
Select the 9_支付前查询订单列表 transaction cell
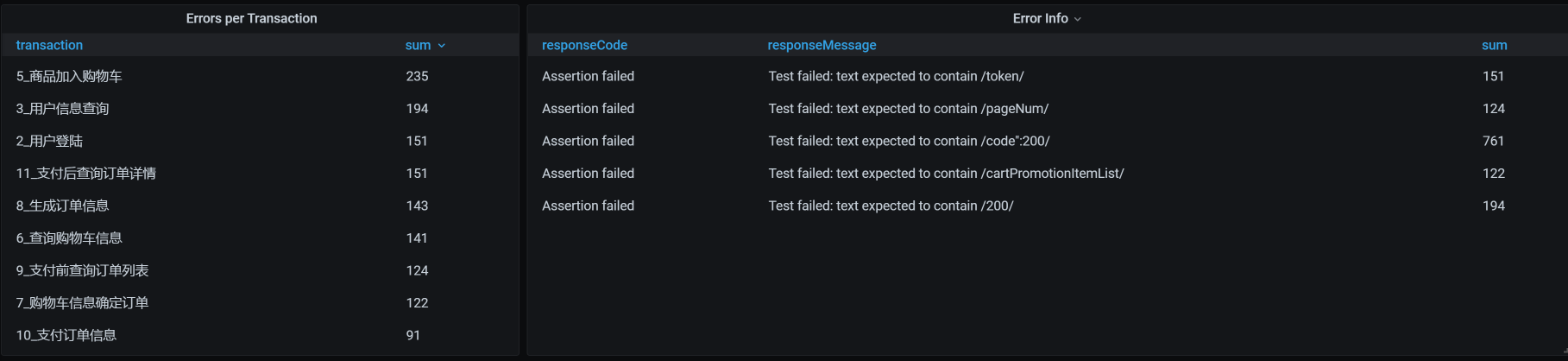tap(82, 270)
